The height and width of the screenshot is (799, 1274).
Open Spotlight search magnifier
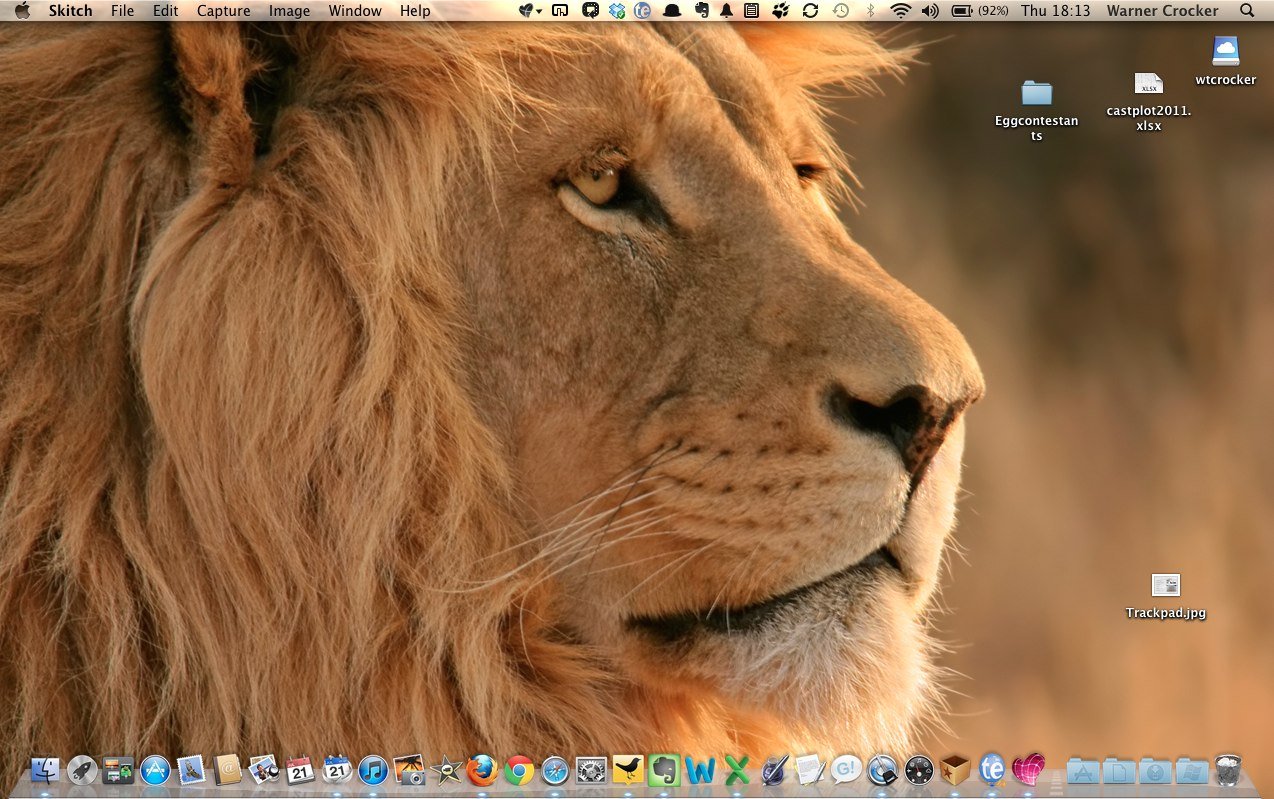1246,11
